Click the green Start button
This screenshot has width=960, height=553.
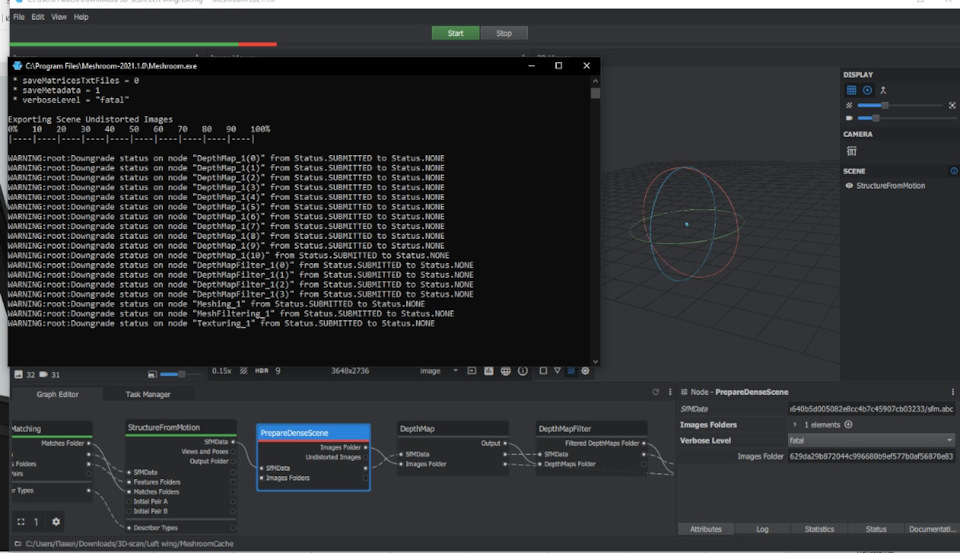(x=456, y=33)
